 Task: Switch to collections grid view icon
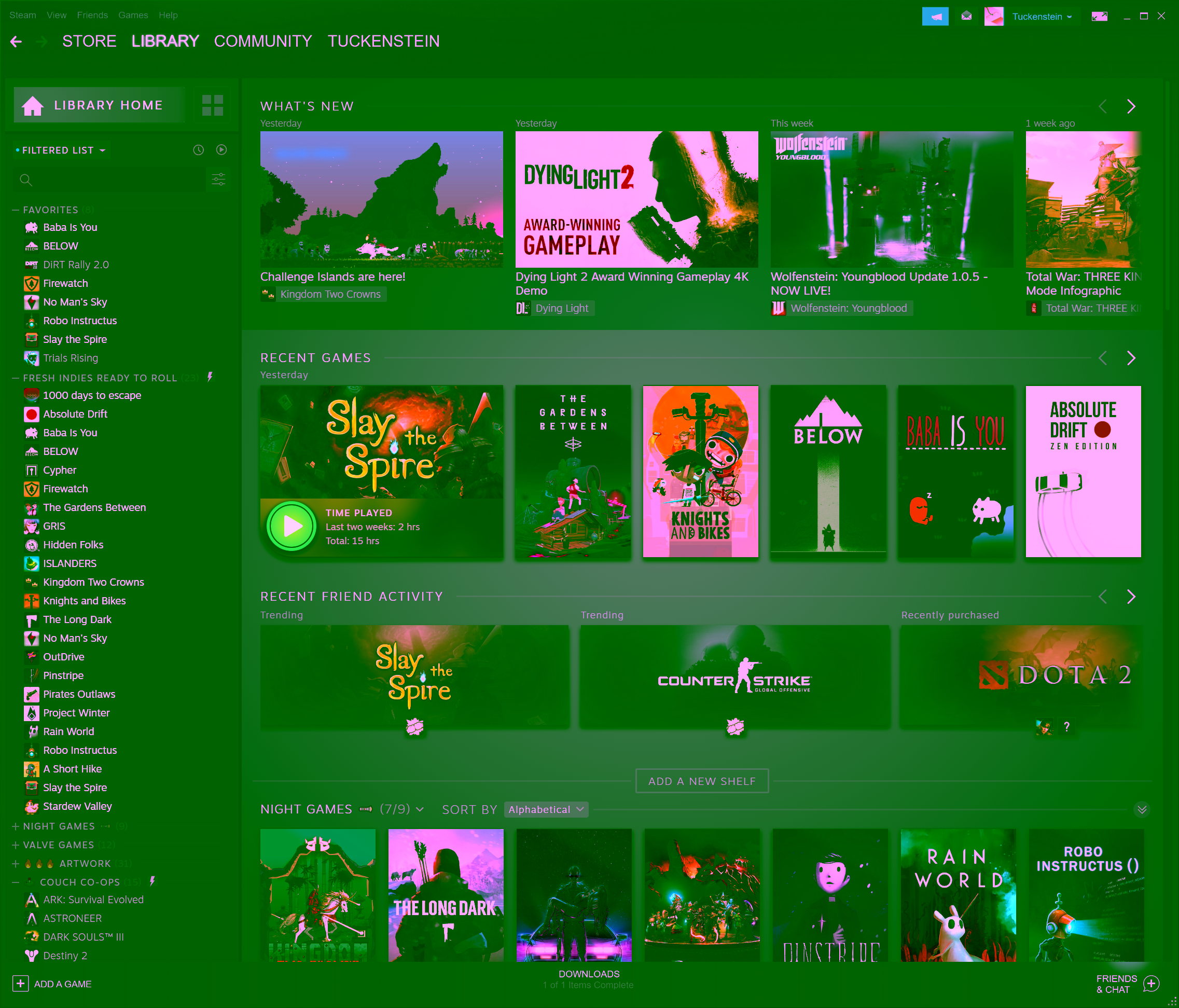pyautogui.click(x=212, y=105)
